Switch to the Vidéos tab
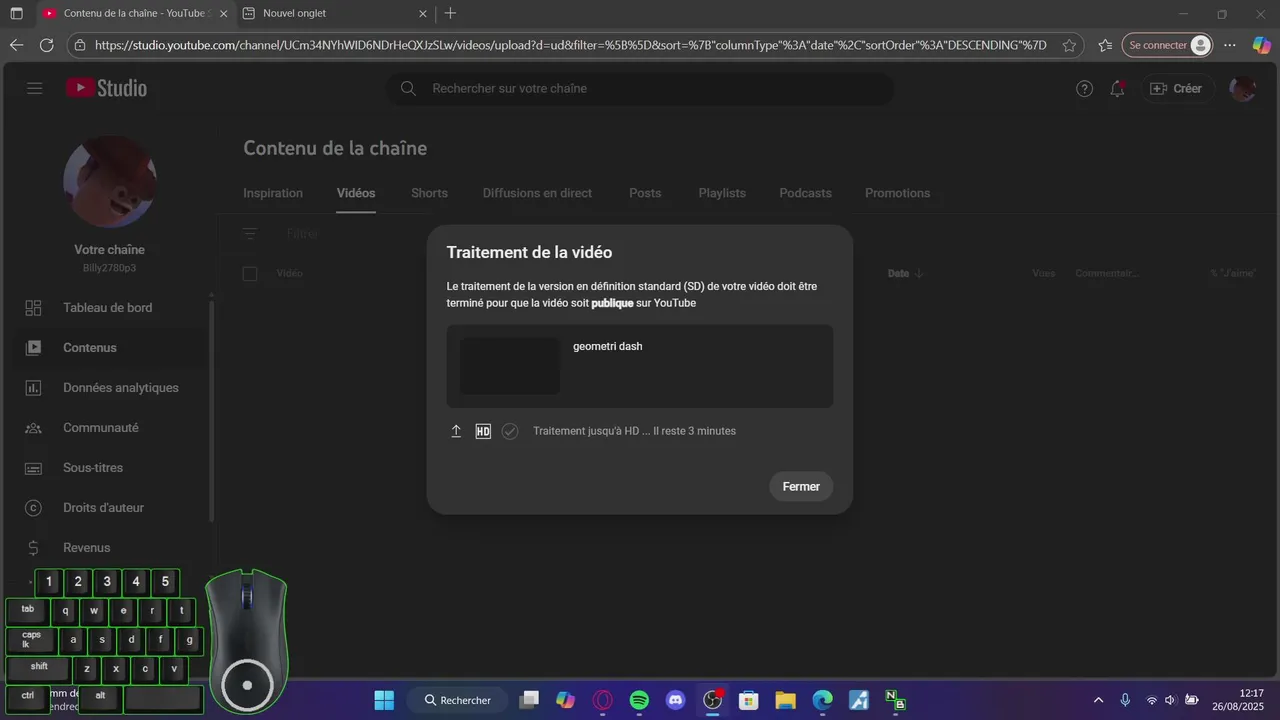 [356, 193]
